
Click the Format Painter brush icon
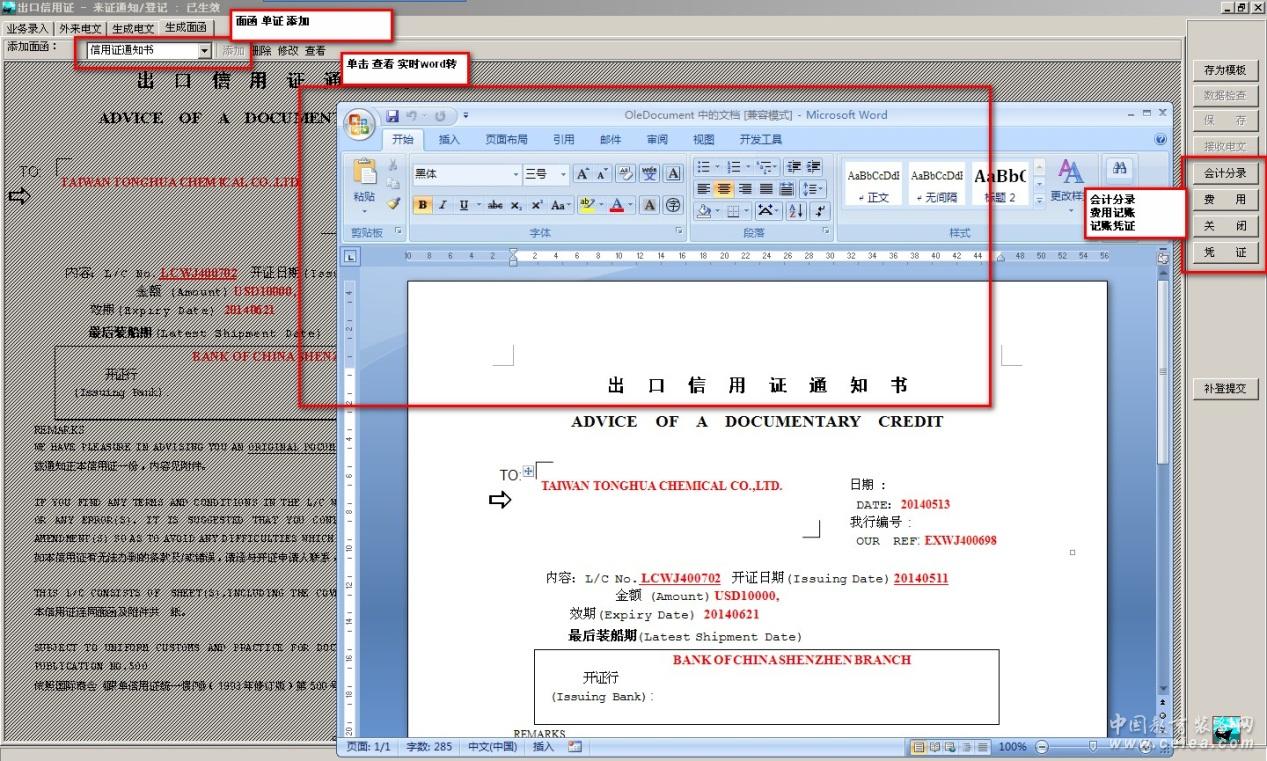click(x=394, y=204)
